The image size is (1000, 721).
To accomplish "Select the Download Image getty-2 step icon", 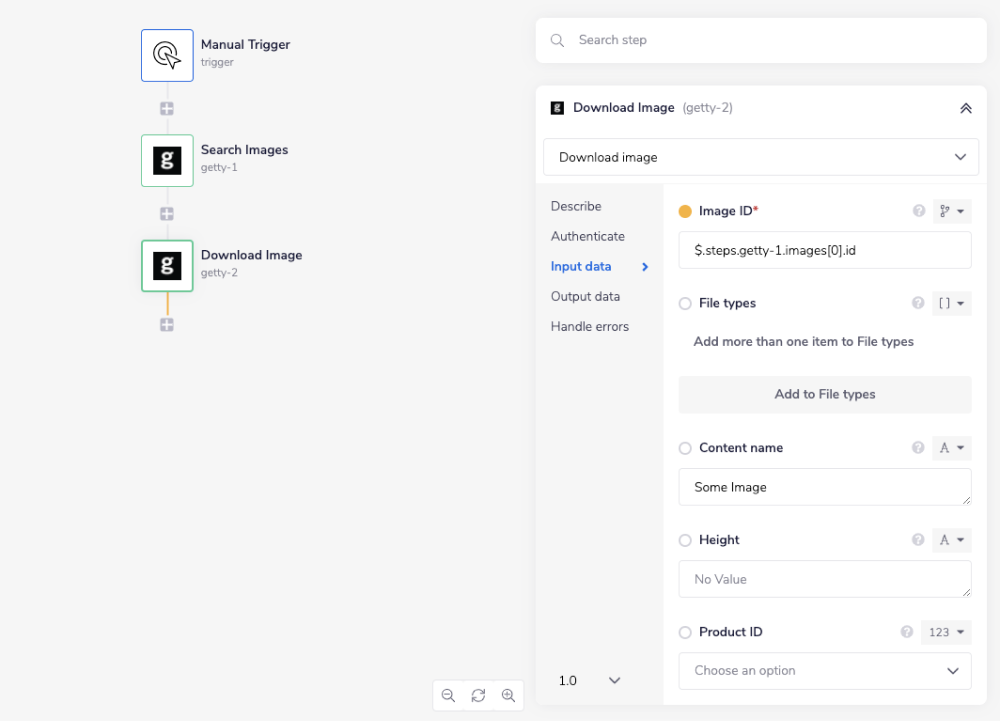I will (x=167, y=266).
